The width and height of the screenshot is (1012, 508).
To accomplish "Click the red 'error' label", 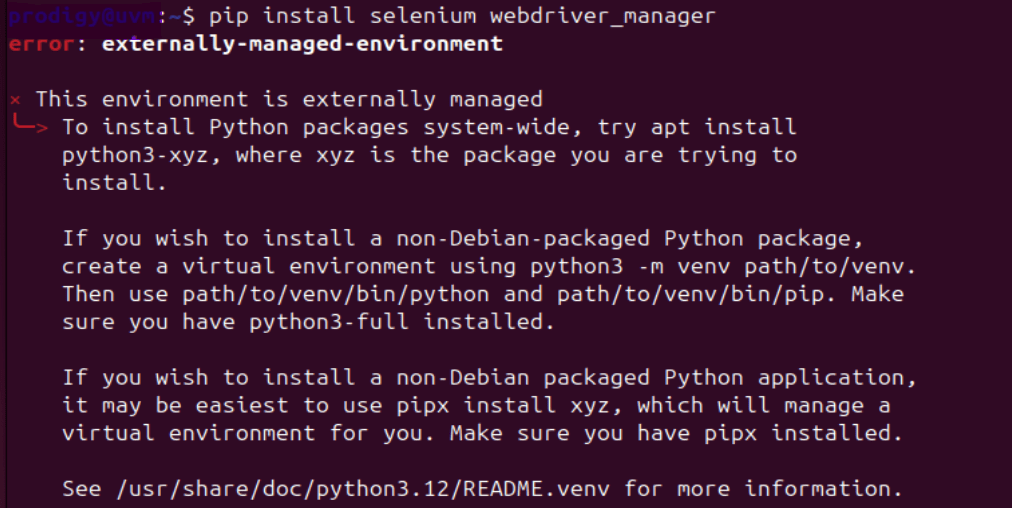I will click(x=41, y=44).
